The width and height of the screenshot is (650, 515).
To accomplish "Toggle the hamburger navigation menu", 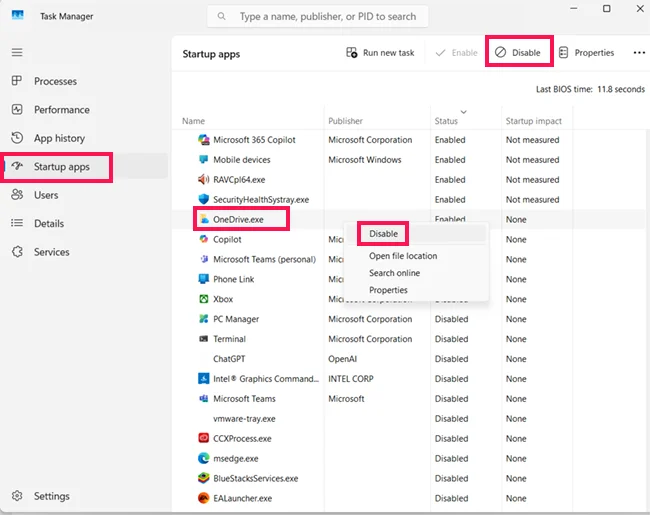I will click(17, 52).
